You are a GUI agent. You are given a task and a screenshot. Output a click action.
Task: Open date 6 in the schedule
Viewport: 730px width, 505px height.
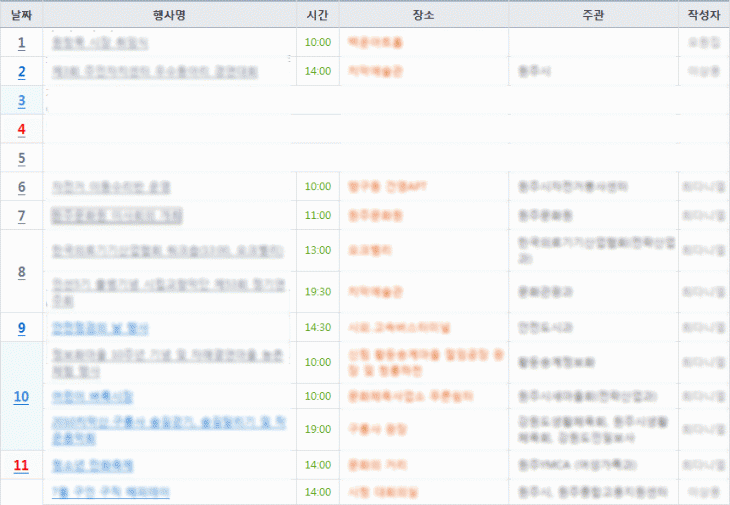coord(21,187)
